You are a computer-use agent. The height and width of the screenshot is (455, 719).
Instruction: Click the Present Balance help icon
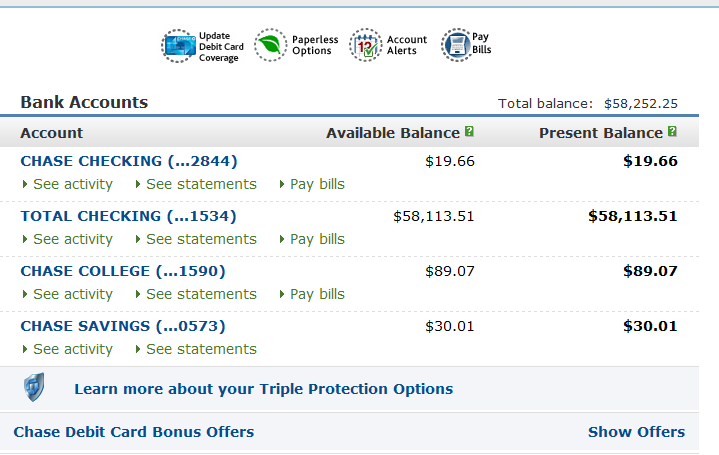click(x=672, y=132)
